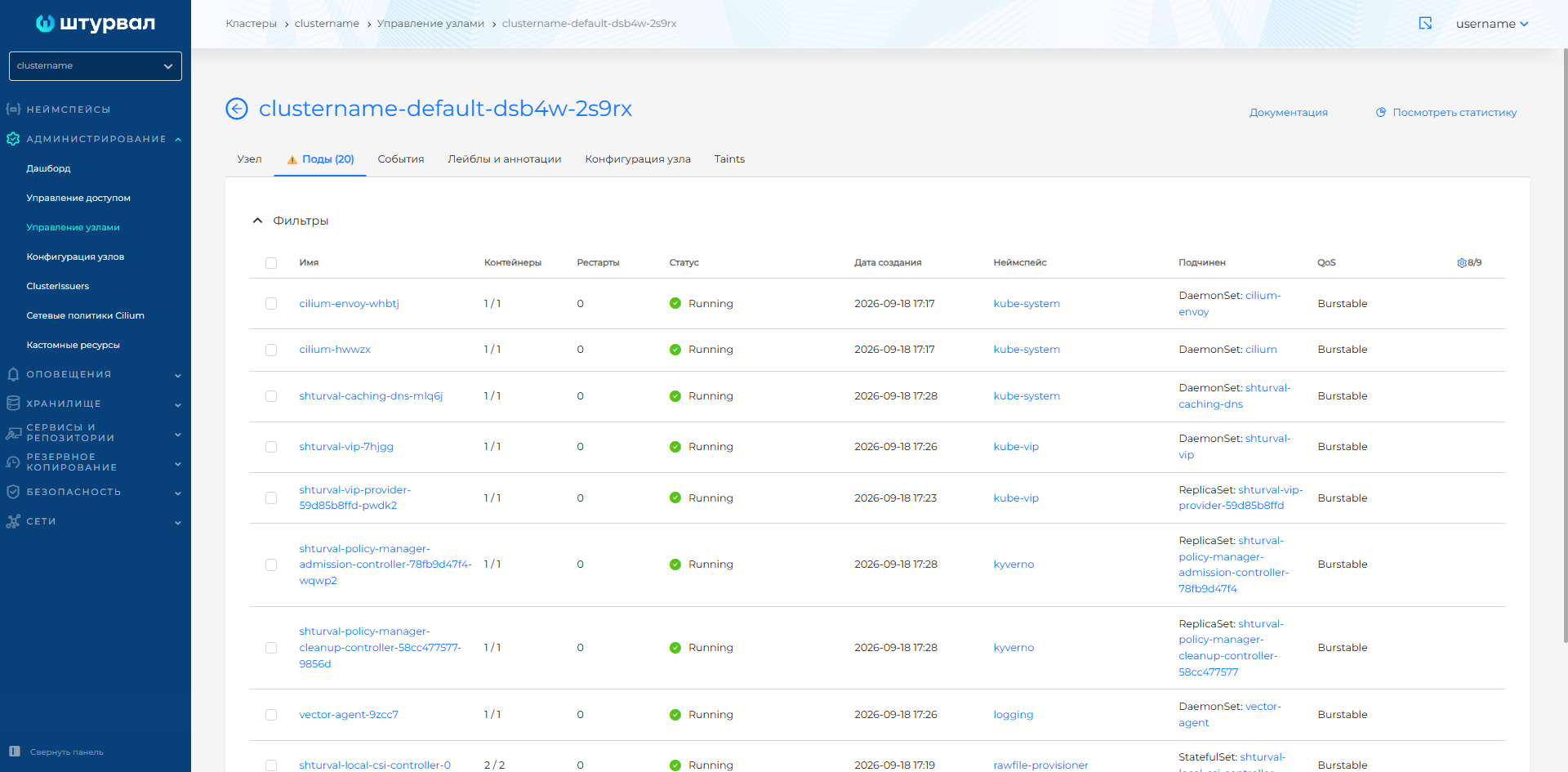Open the kyverno namespace link for admission-controller
The height and width of the screenshot is (772, 1568).
point(1013,564)
